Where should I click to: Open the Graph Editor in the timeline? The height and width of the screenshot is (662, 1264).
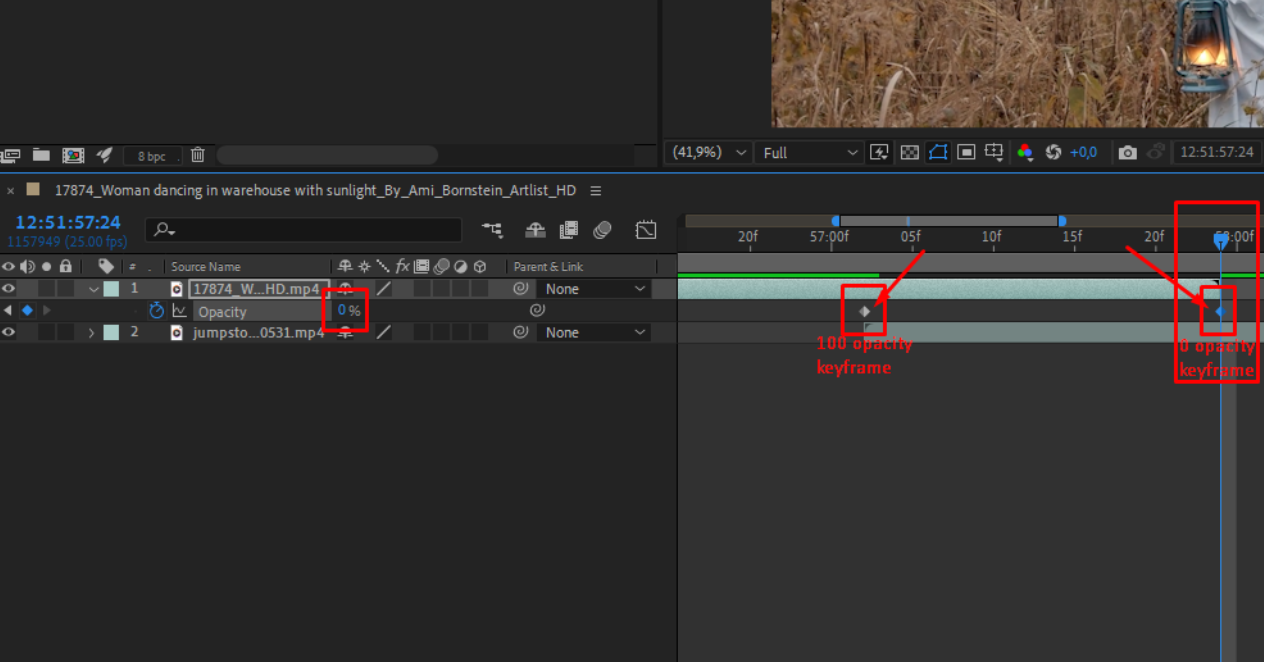click(x=645, y=230)
